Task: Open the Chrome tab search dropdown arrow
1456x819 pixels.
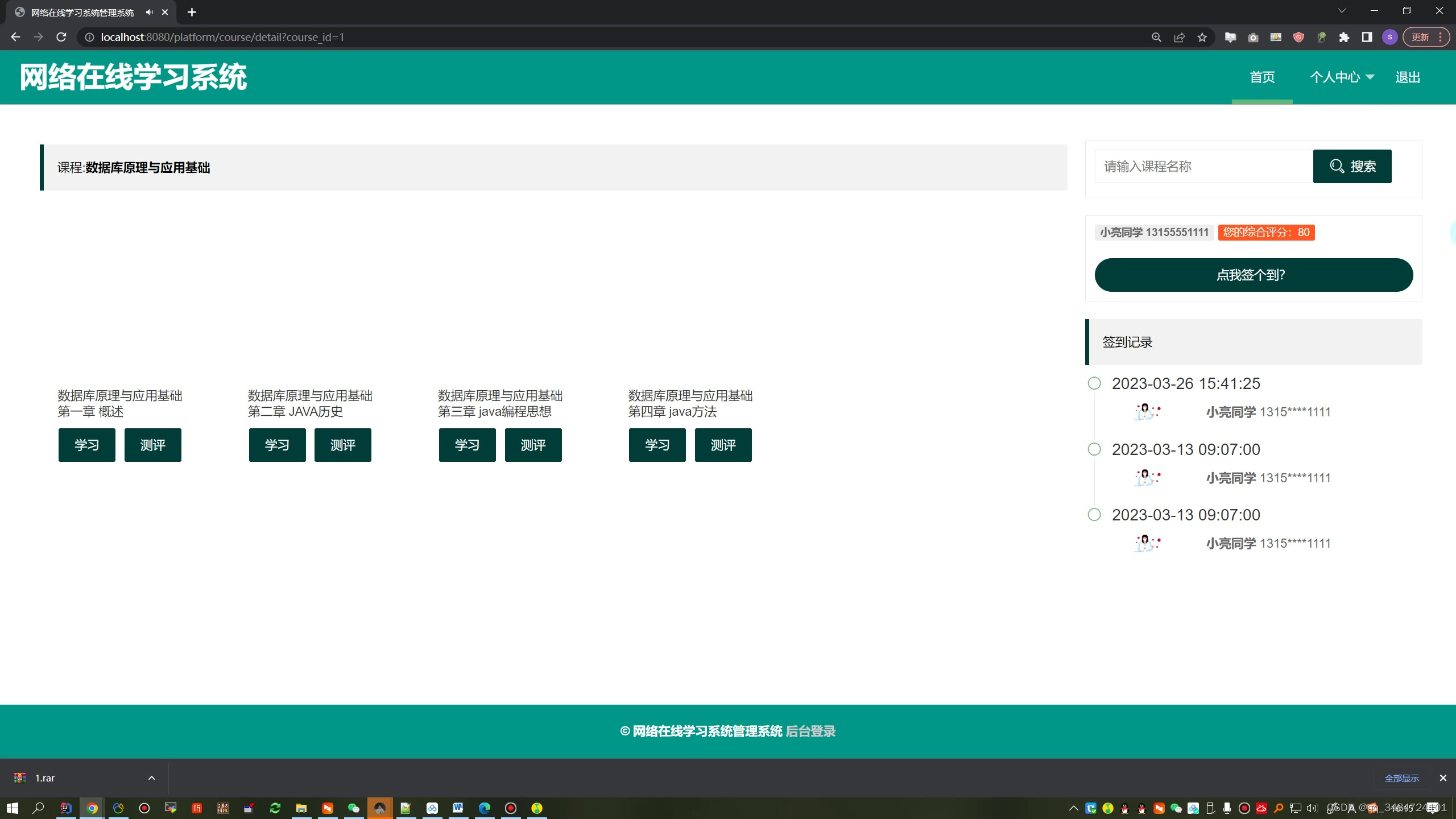Action: [1342, 11]
